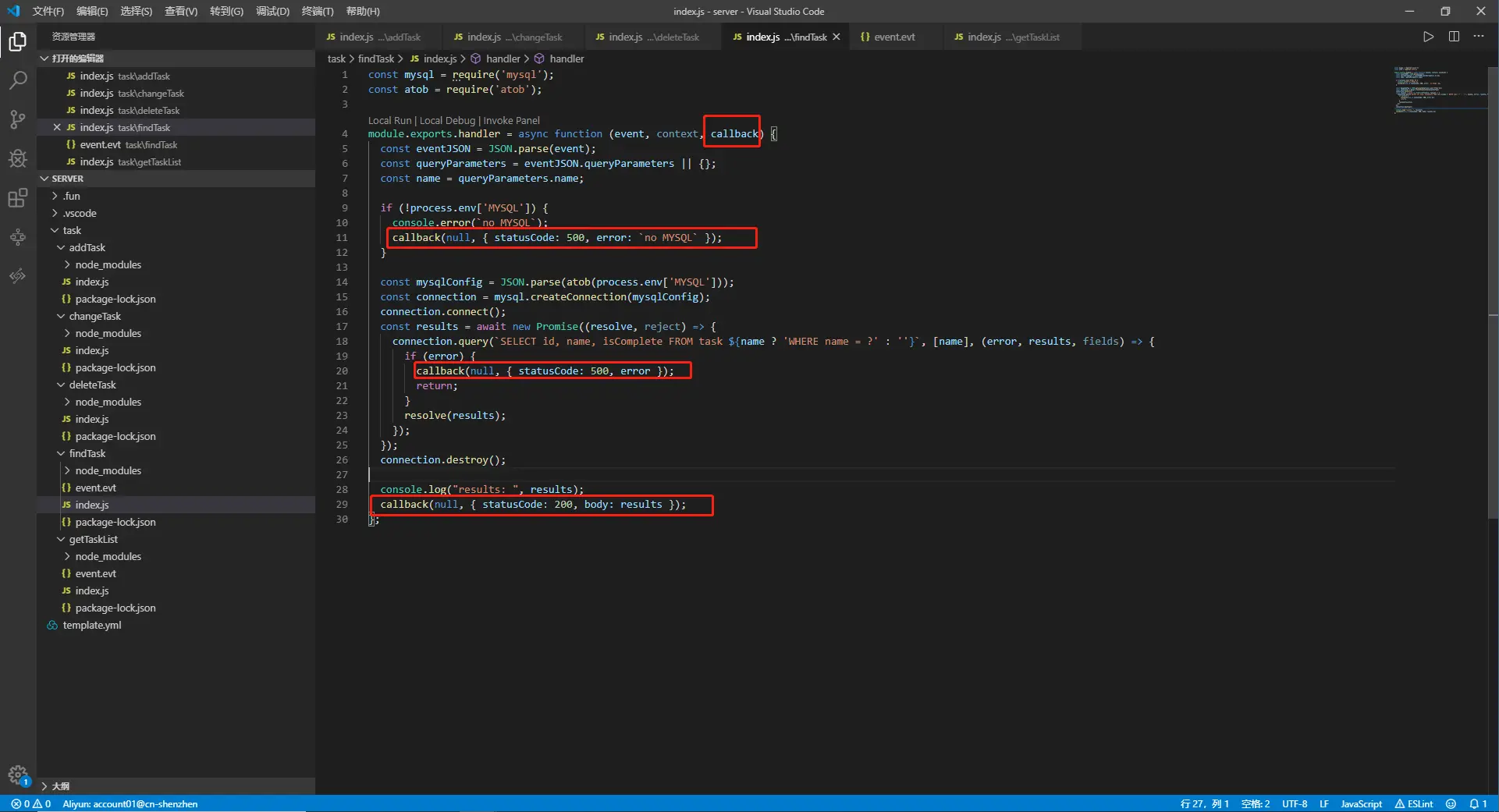Open the Terminal menu
Image resolution: width=1499 pixels, height=812 pixels.
pos(317,11)
